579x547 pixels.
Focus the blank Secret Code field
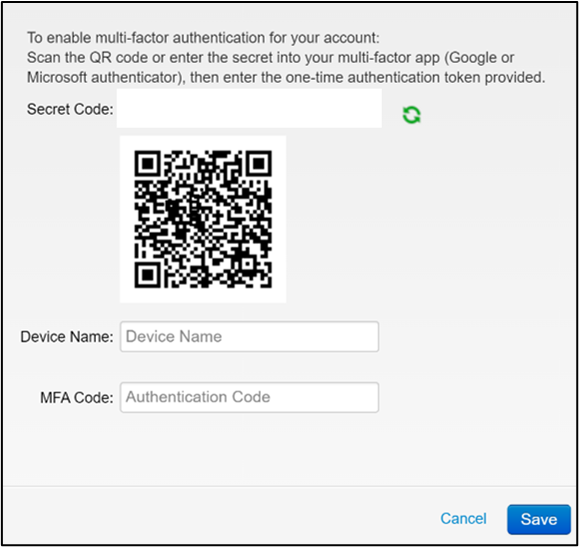249,109
